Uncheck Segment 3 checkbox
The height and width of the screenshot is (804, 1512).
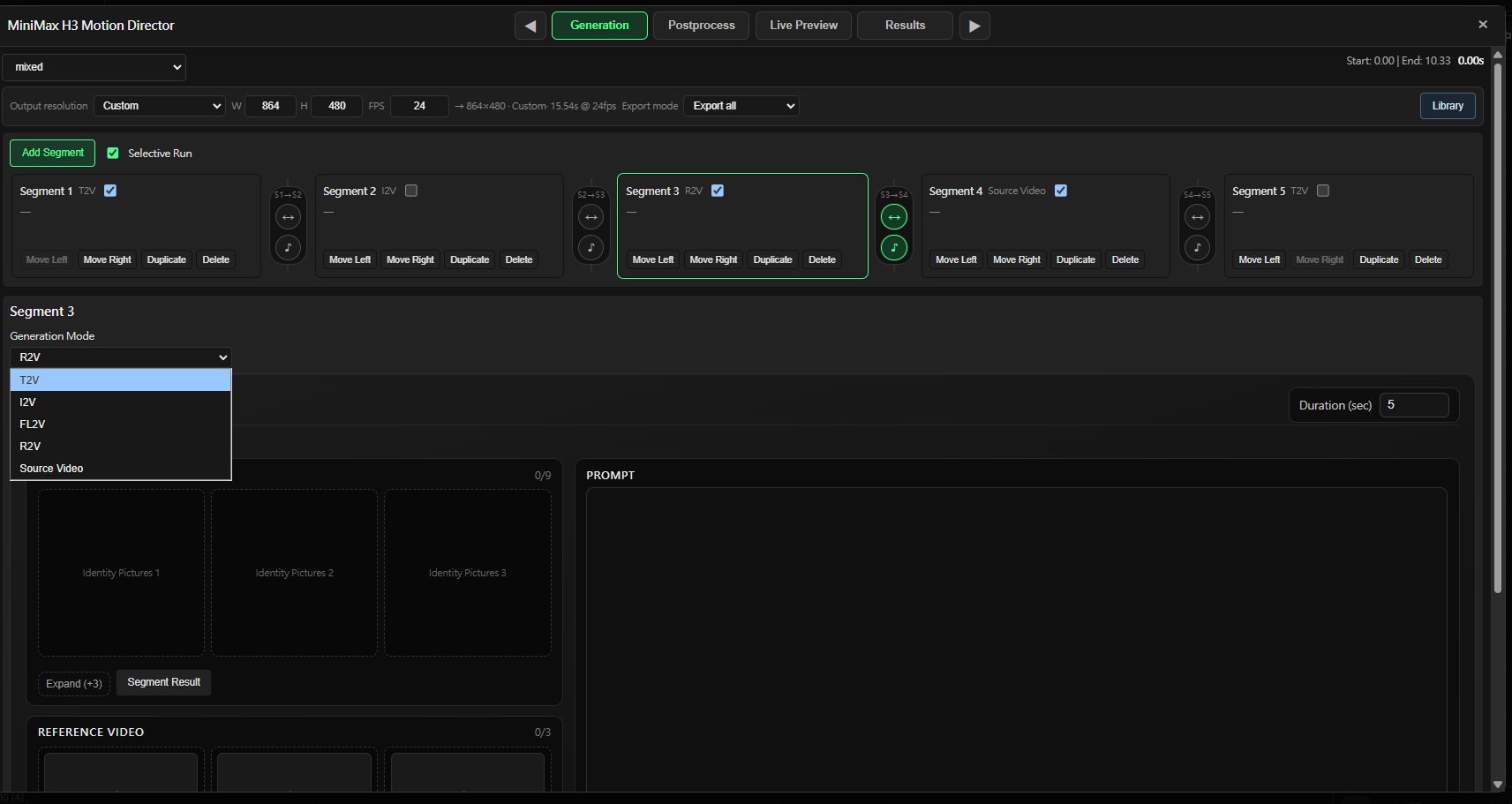[718, 191]
